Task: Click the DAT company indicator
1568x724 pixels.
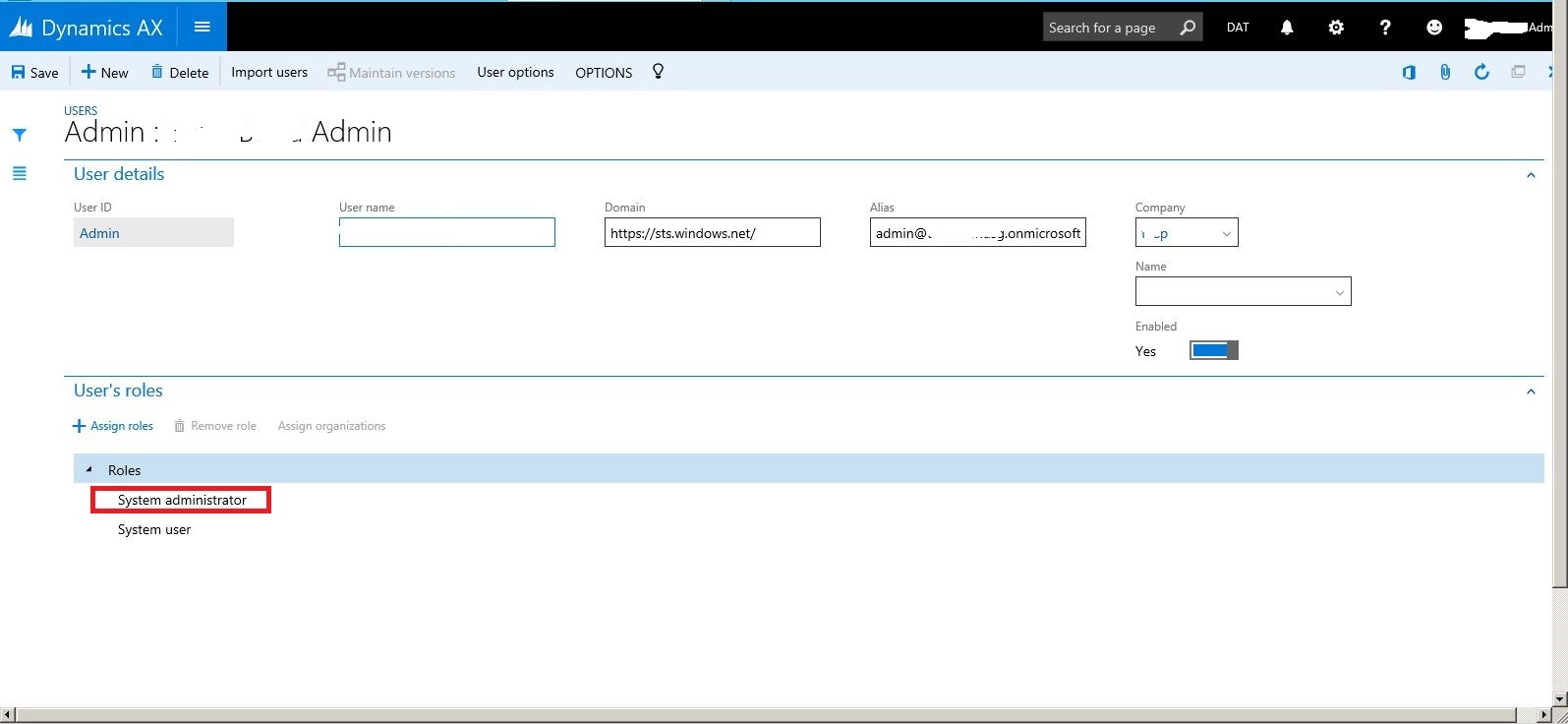Action: 1238,28
